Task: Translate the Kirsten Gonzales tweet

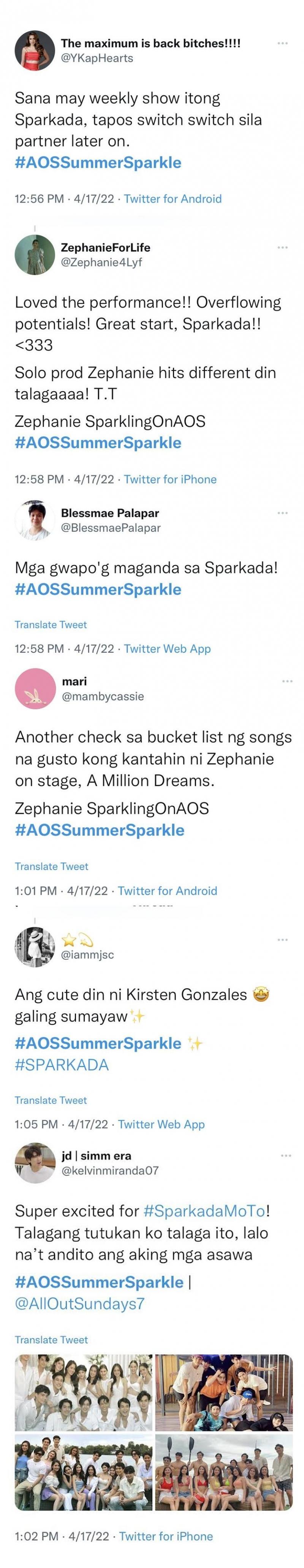Action: point(51,1100)
